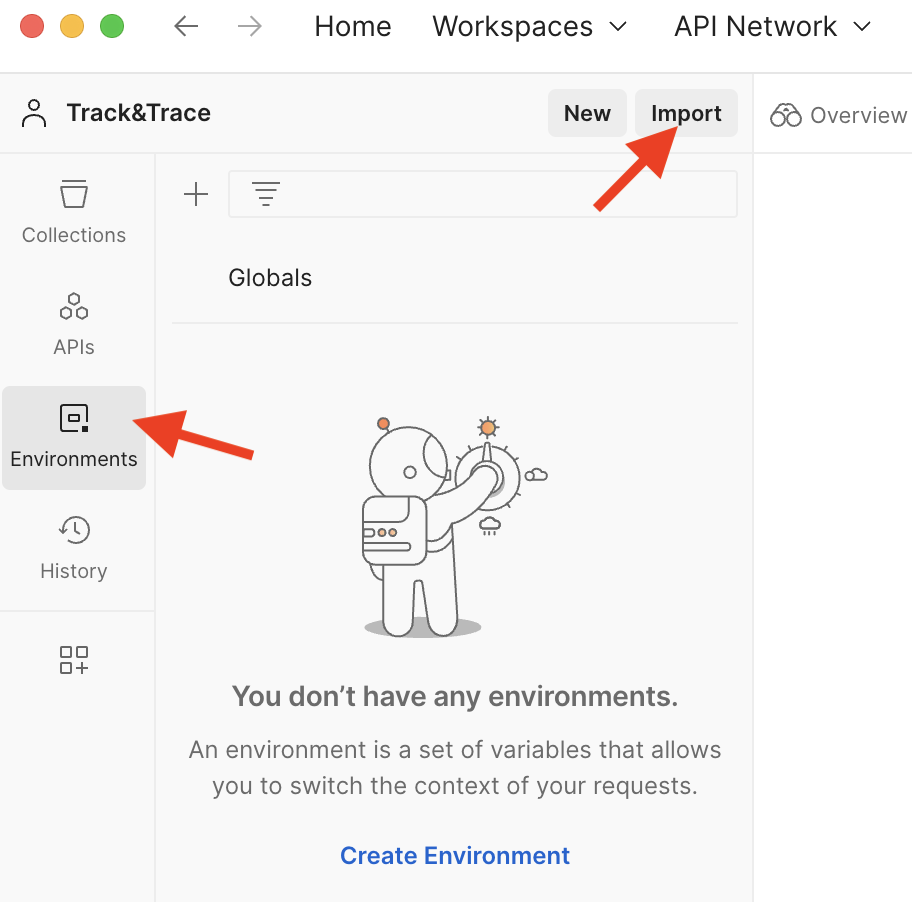Screen dimensions: 912x902
Task: Go back using the left arrow
Action: 186,26
